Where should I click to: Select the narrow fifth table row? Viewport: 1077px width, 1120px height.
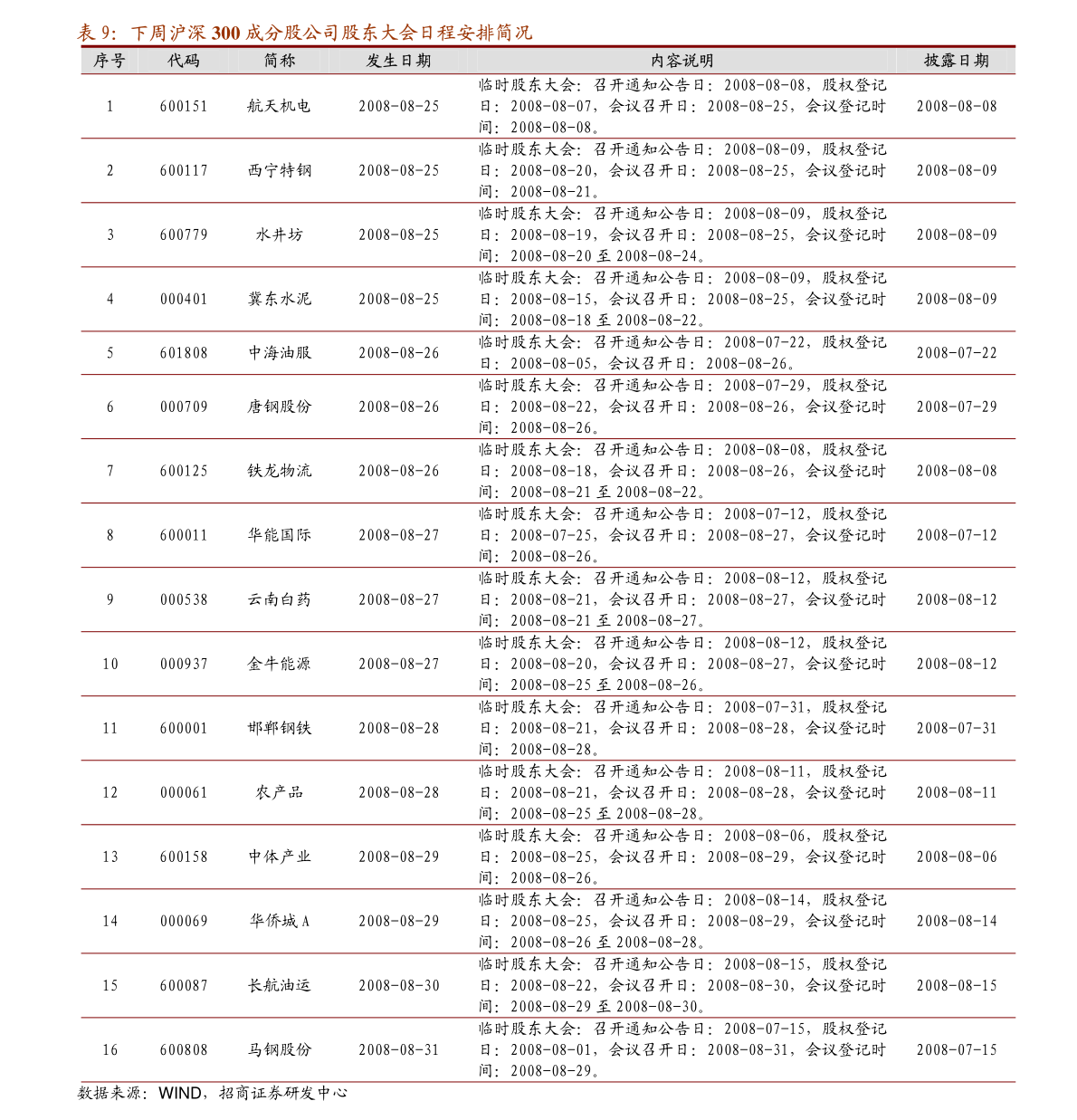pos(548,353)
